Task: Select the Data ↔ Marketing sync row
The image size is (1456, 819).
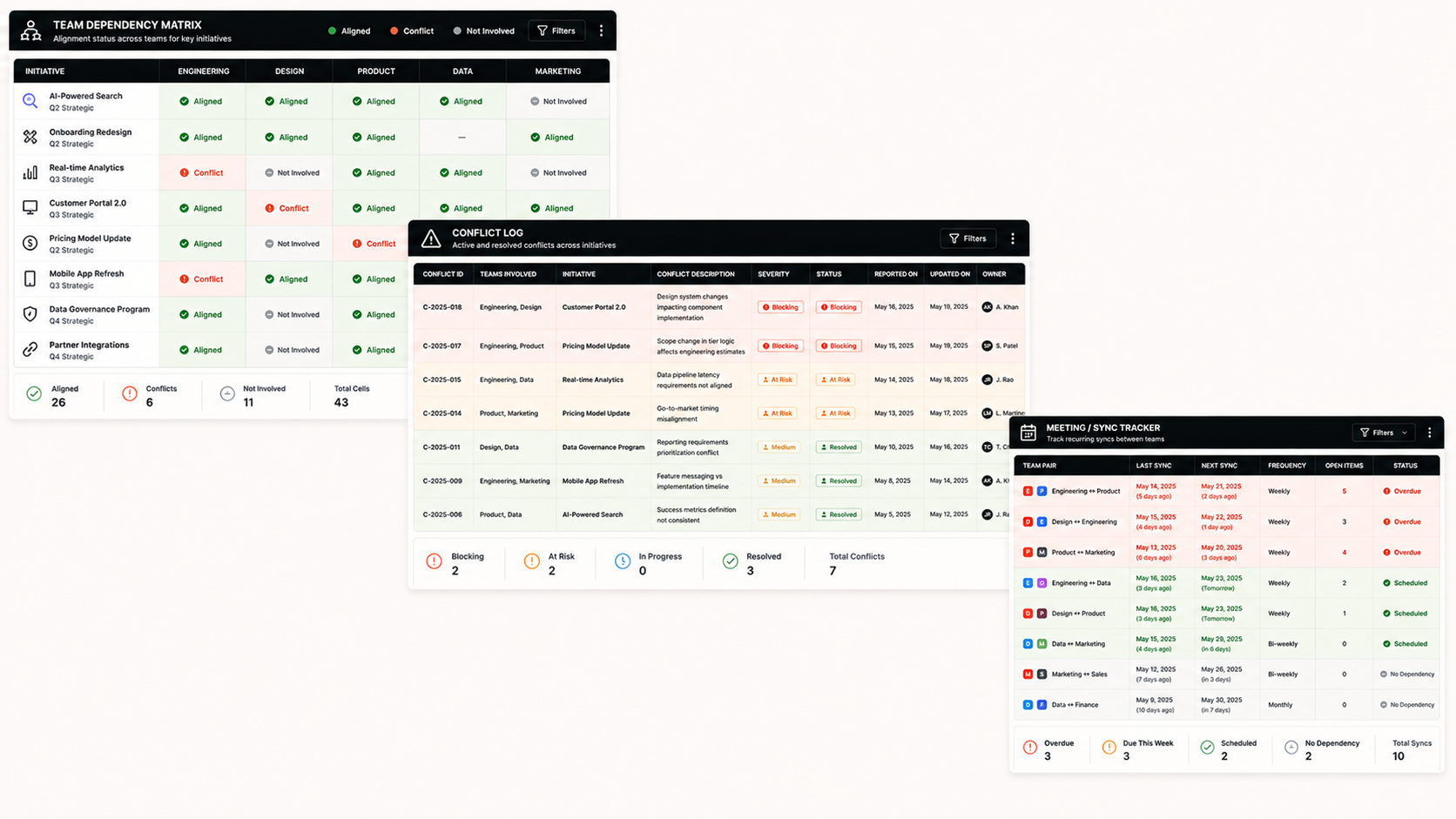Action: [1227, 644]
